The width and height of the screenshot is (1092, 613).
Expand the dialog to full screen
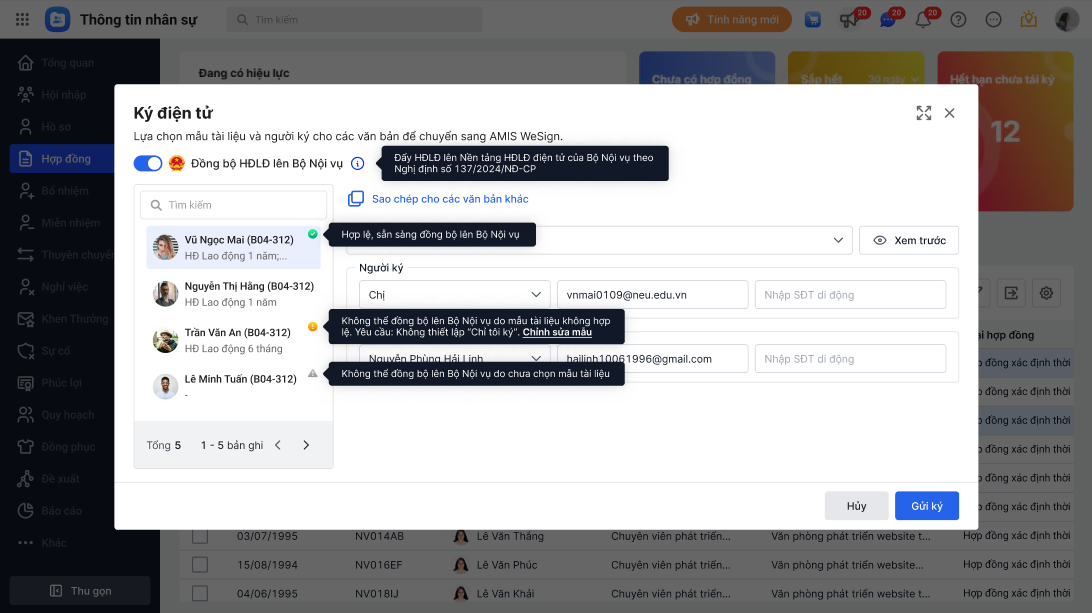coord(923,113)
